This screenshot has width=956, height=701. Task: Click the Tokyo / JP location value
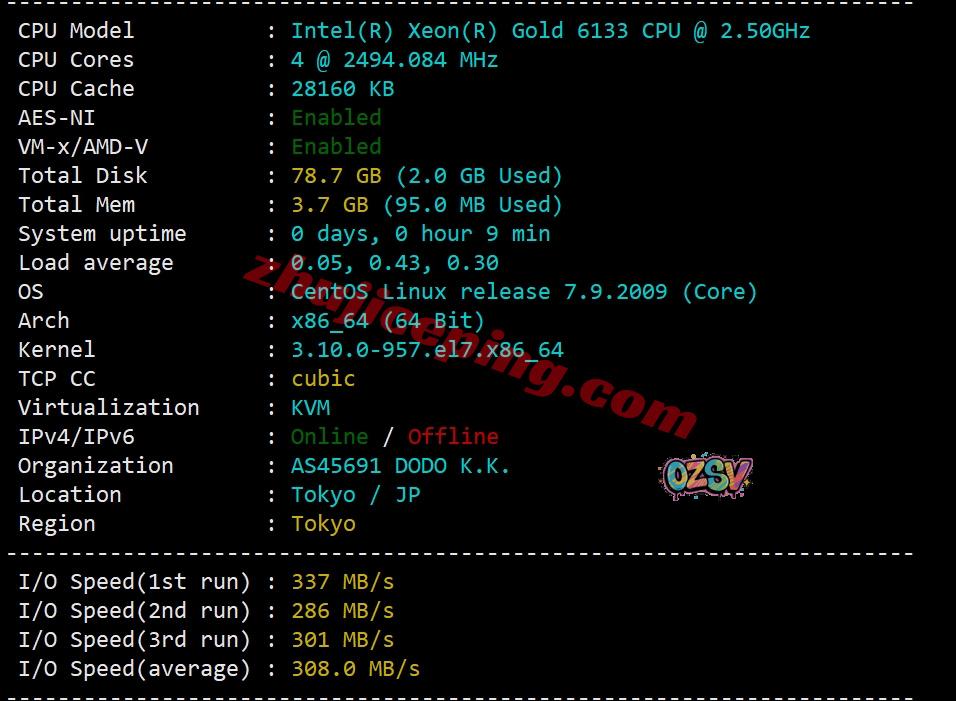[355, 495]
